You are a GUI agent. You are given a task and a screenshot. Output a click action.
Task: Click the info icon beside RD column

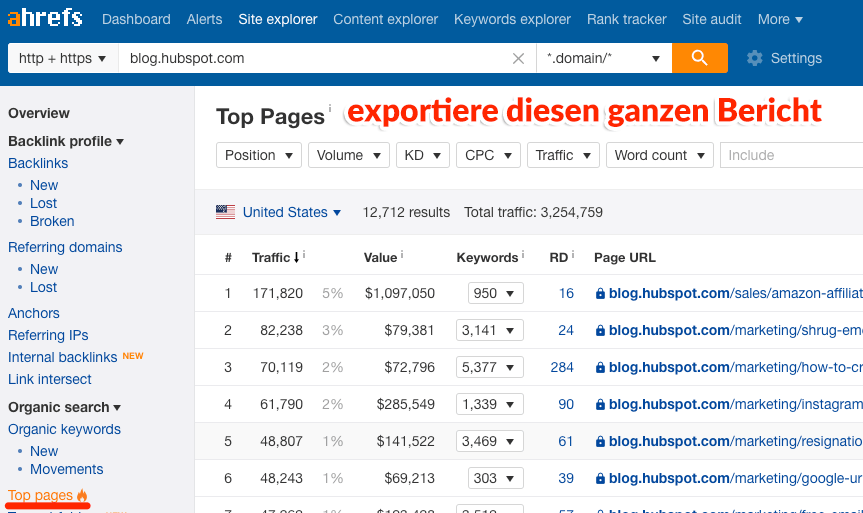pyautogui.click(x=573, y=254)
